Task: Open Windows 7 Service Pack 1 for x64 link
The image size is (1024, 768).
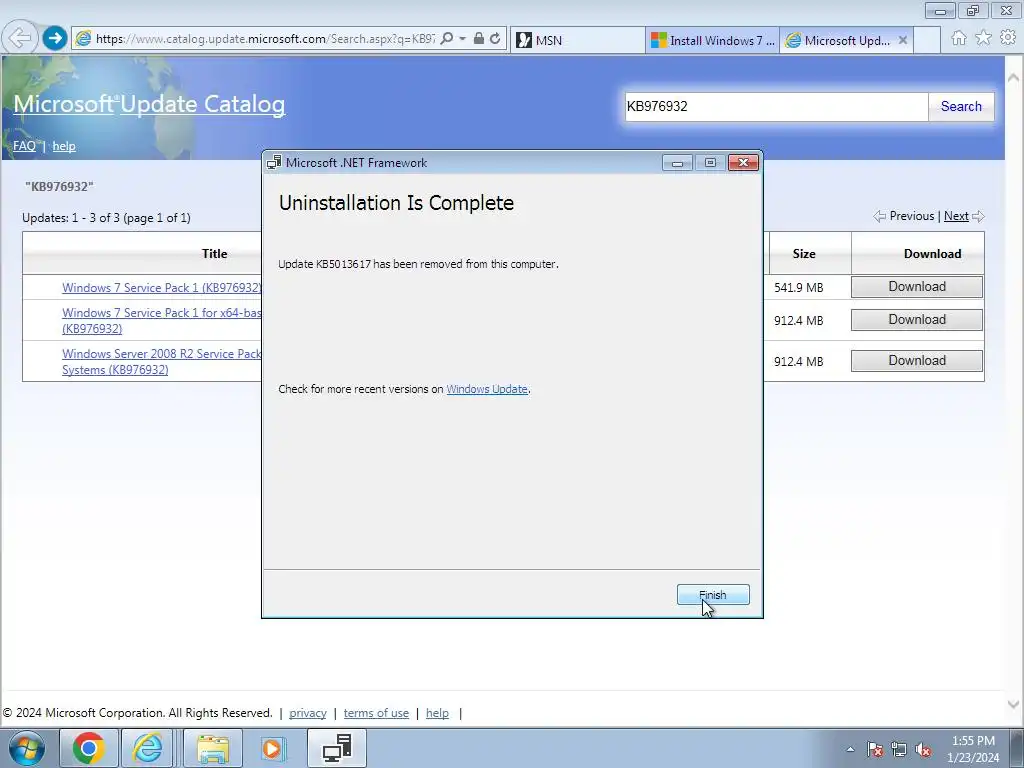Action: 162,321
